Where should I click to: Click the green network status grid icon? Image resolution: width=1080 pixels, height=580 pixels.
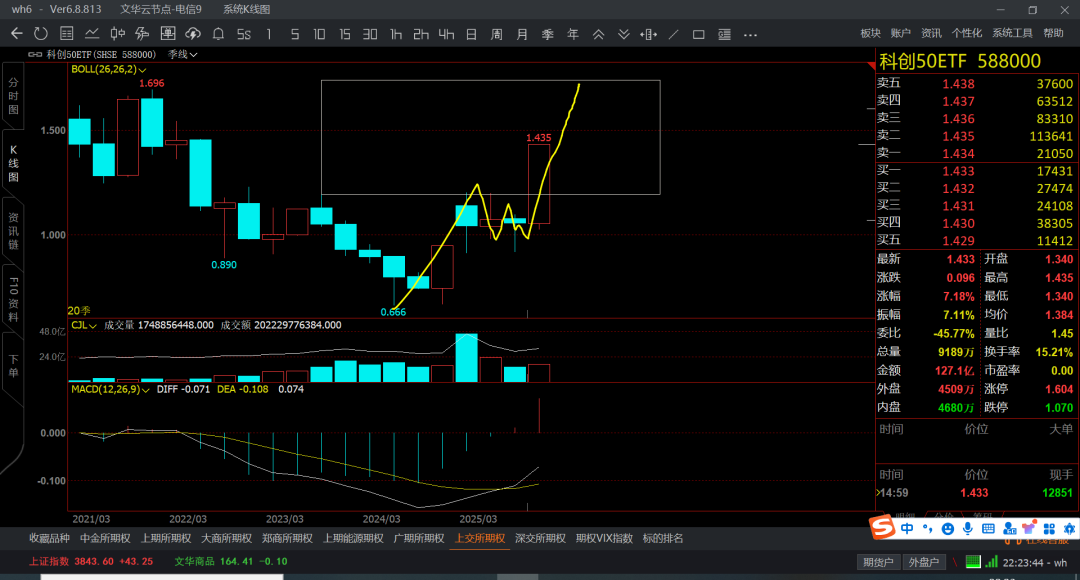[x=973, y=561]
